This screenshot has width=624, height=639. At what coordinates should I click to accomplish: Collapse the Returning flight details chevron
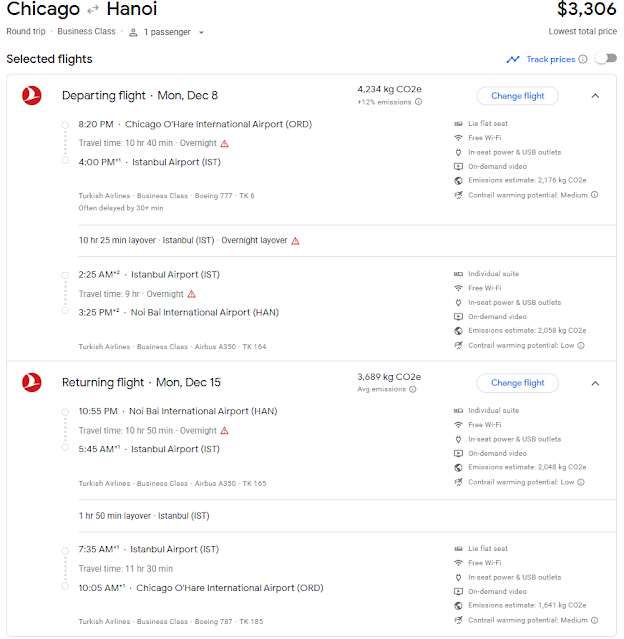(595, 383)
